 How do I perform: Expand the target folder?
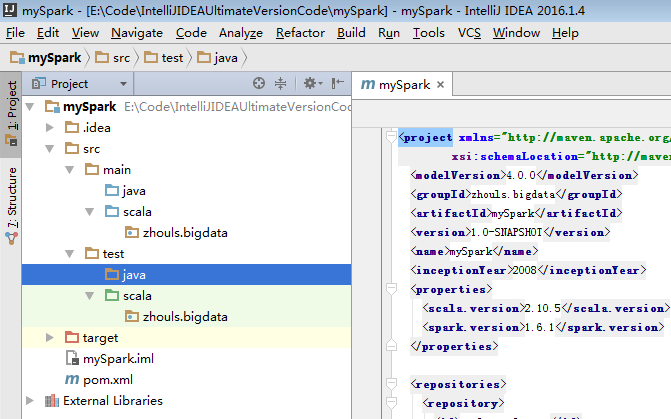coord(50,337)
